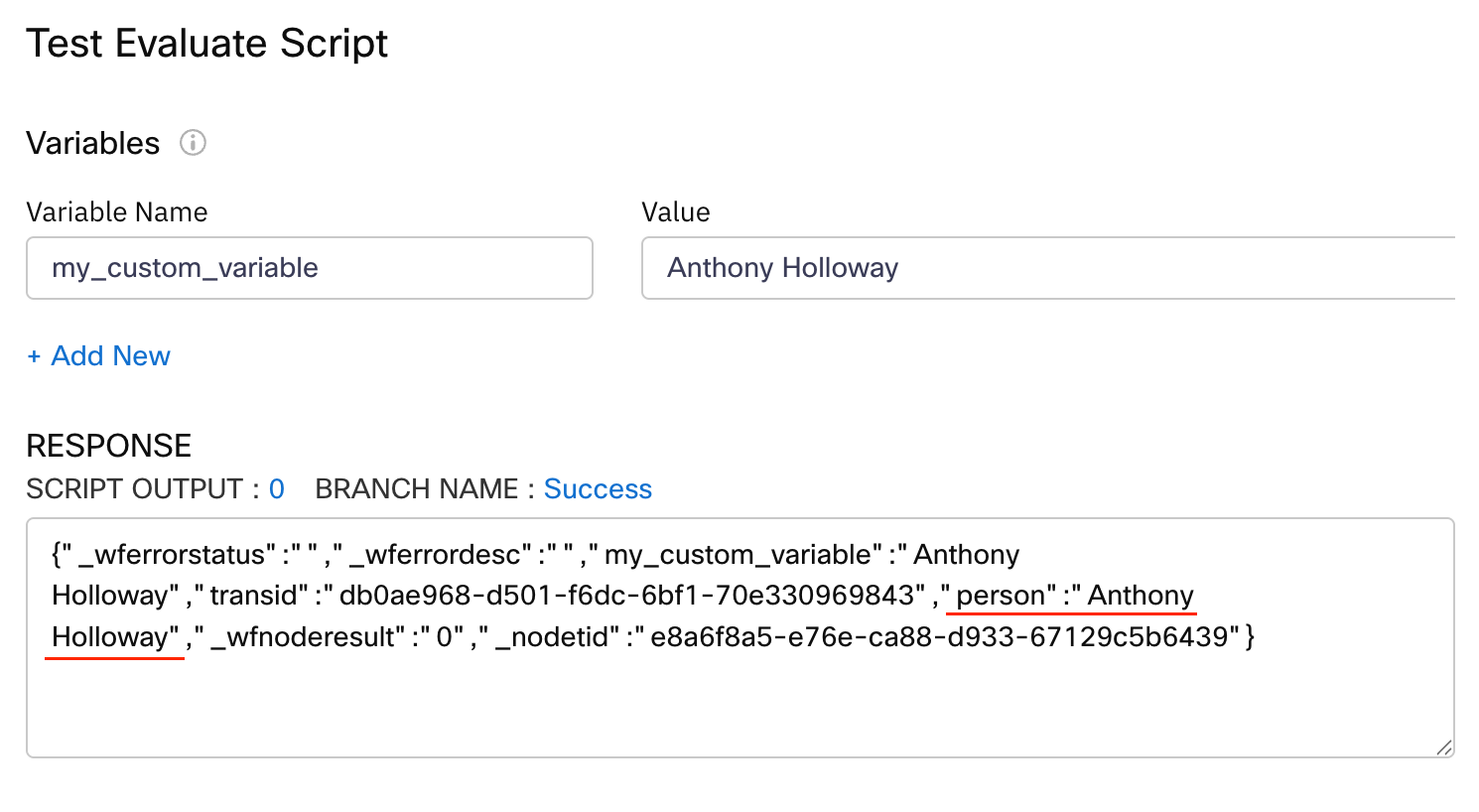Click the Value field containing Anthony Holloway

1047,268
